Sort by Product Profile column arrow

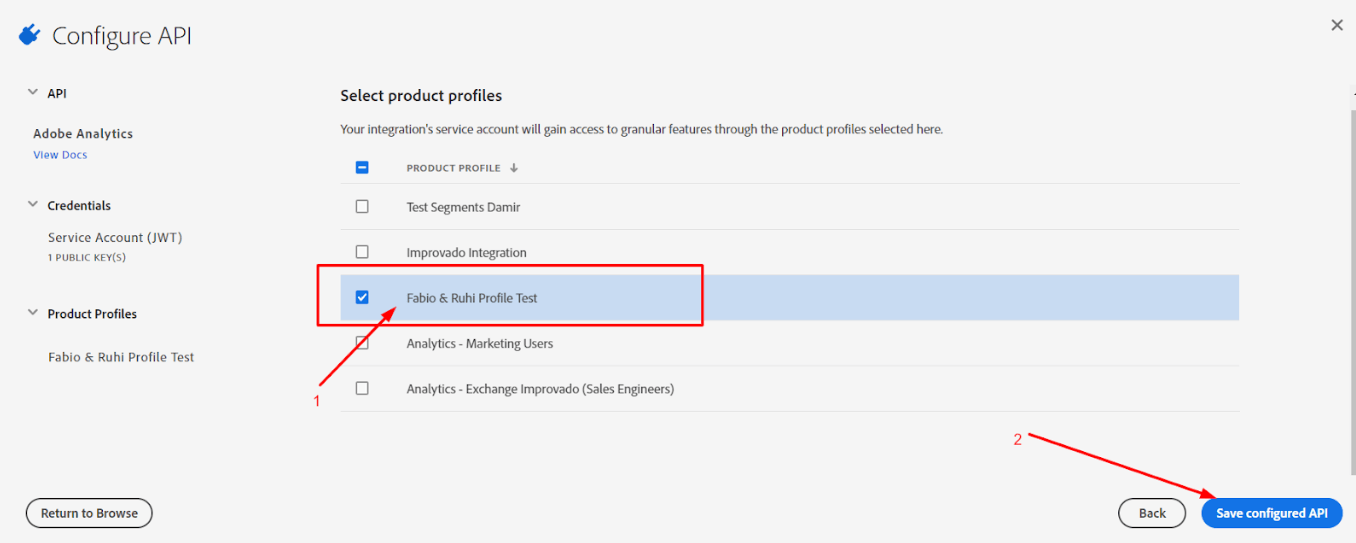coord(514,168)
